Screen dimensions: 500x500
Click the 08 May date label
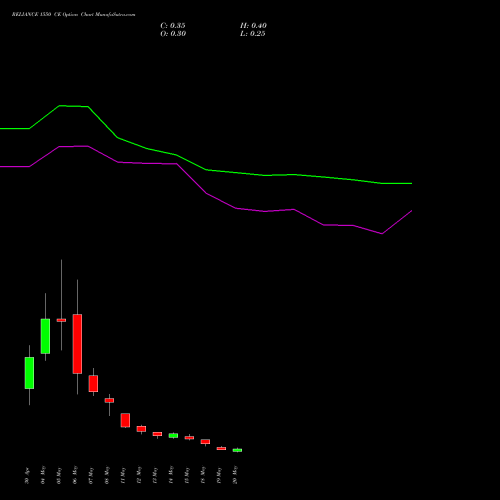[x=107, y=476]
